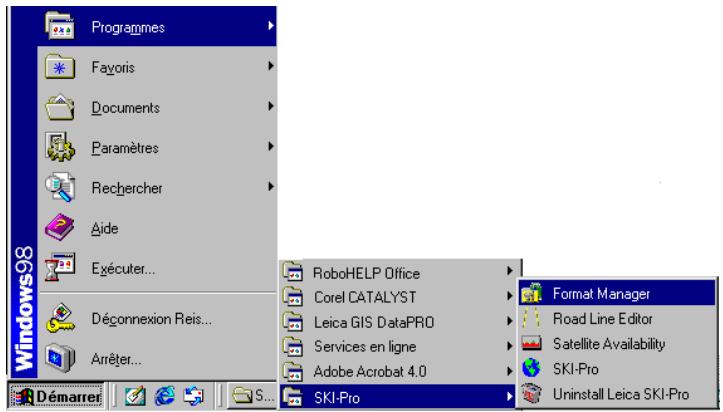Viewport: 723px width, 412px height.
Task: Click the Rechercher label
Action: [x=127, y=188]
